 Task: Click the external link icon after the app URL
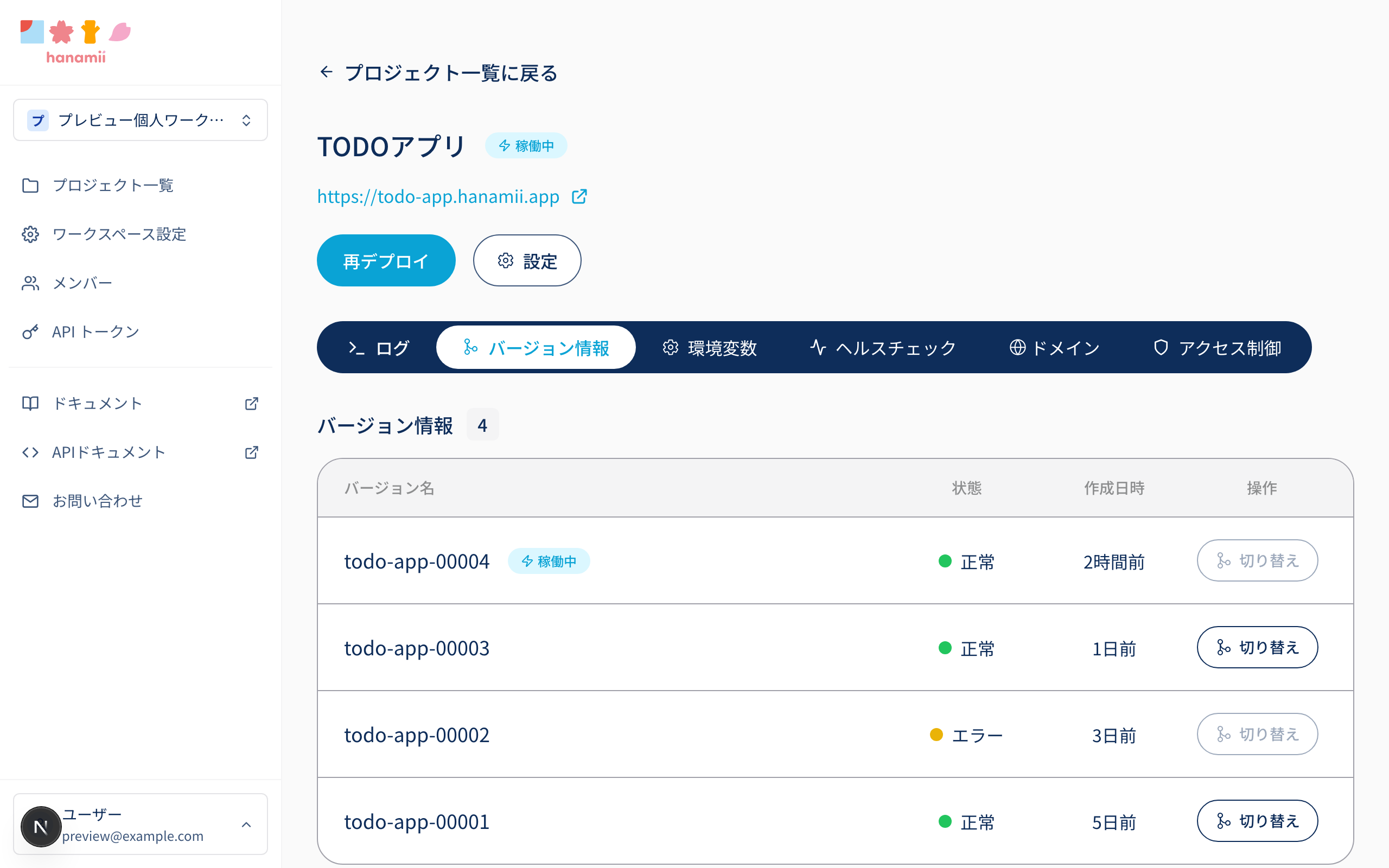tap(579, 196)
